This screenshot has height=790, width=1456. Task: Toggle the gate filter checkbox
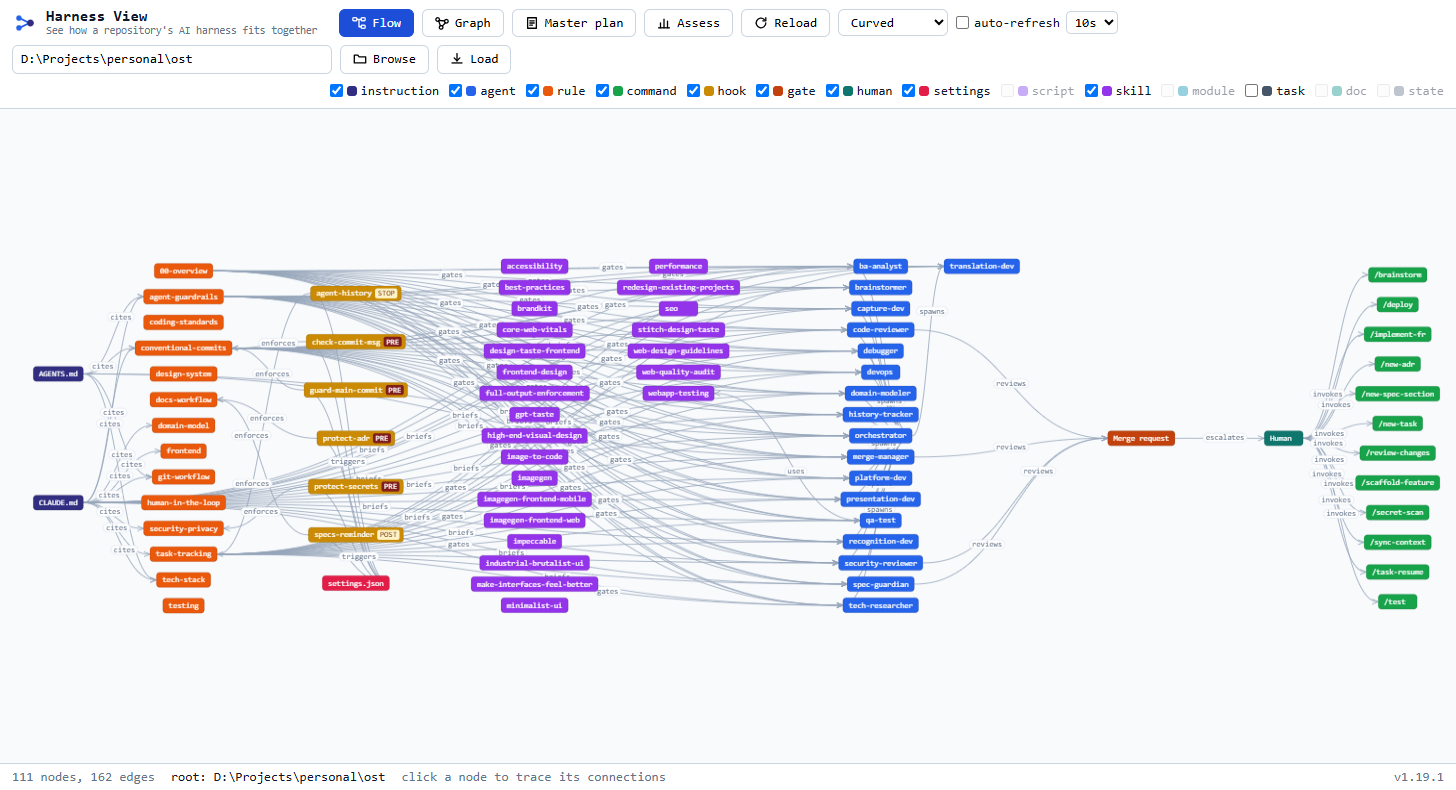point(763,91)
